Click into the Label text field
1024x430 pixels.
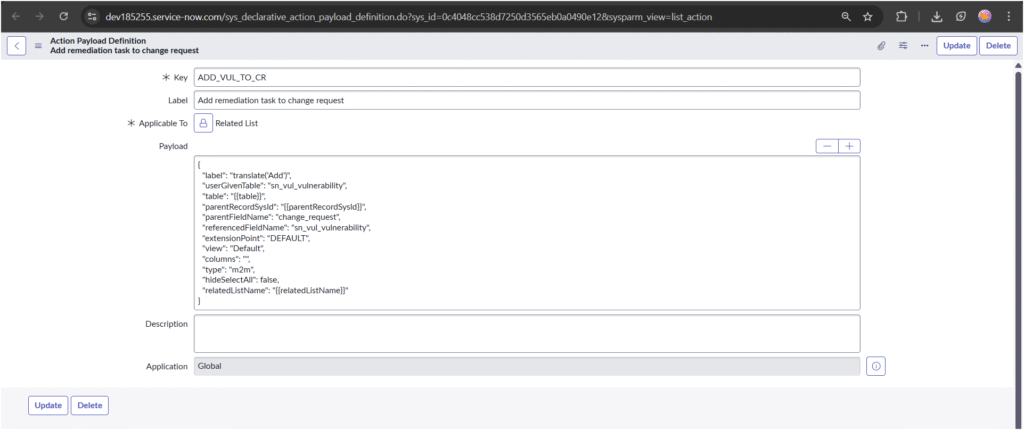526,100
